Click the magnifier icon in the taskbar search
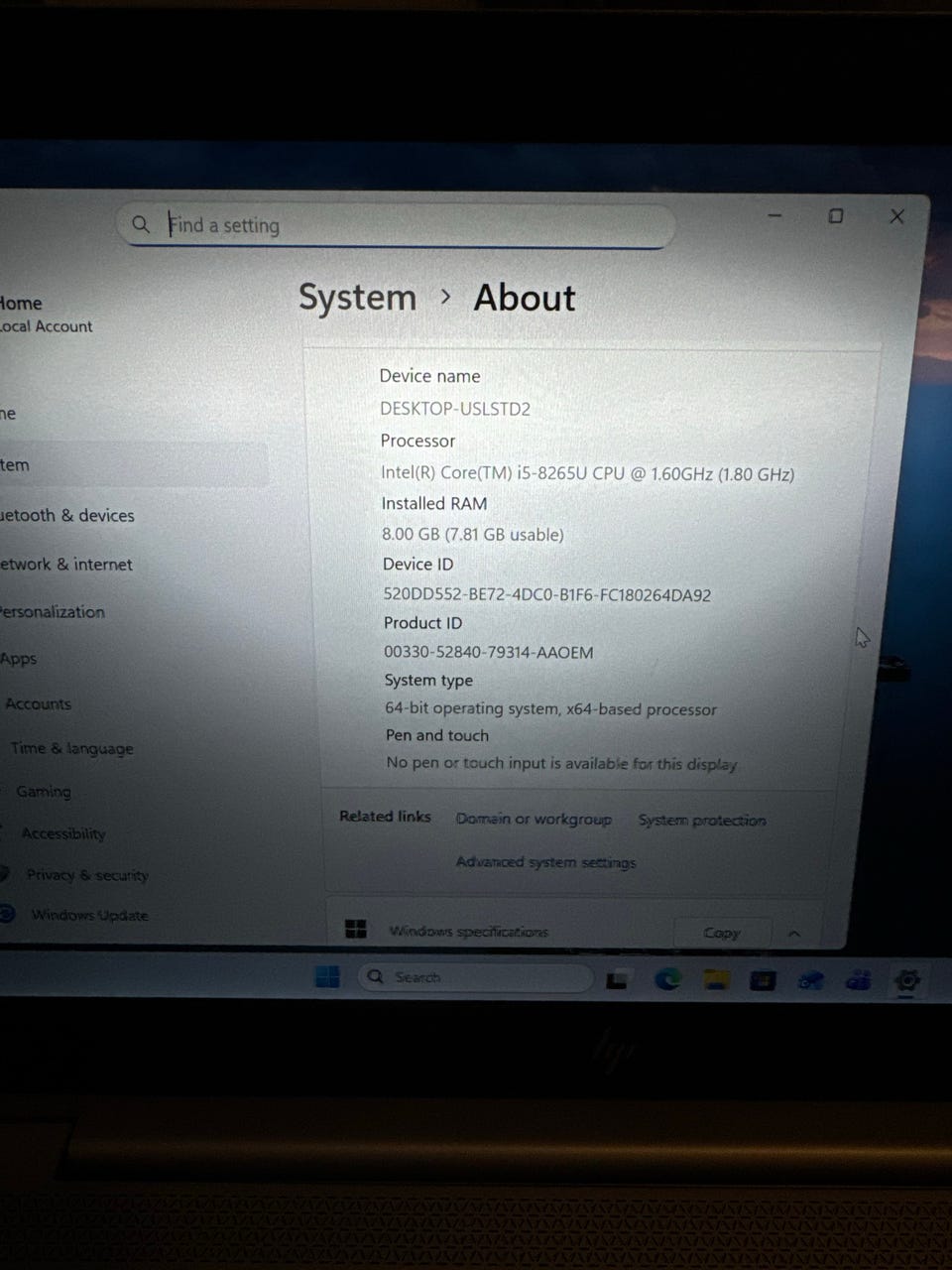Image resolution: width=952 pixels, height=1270 pixels. pos(375,977)
